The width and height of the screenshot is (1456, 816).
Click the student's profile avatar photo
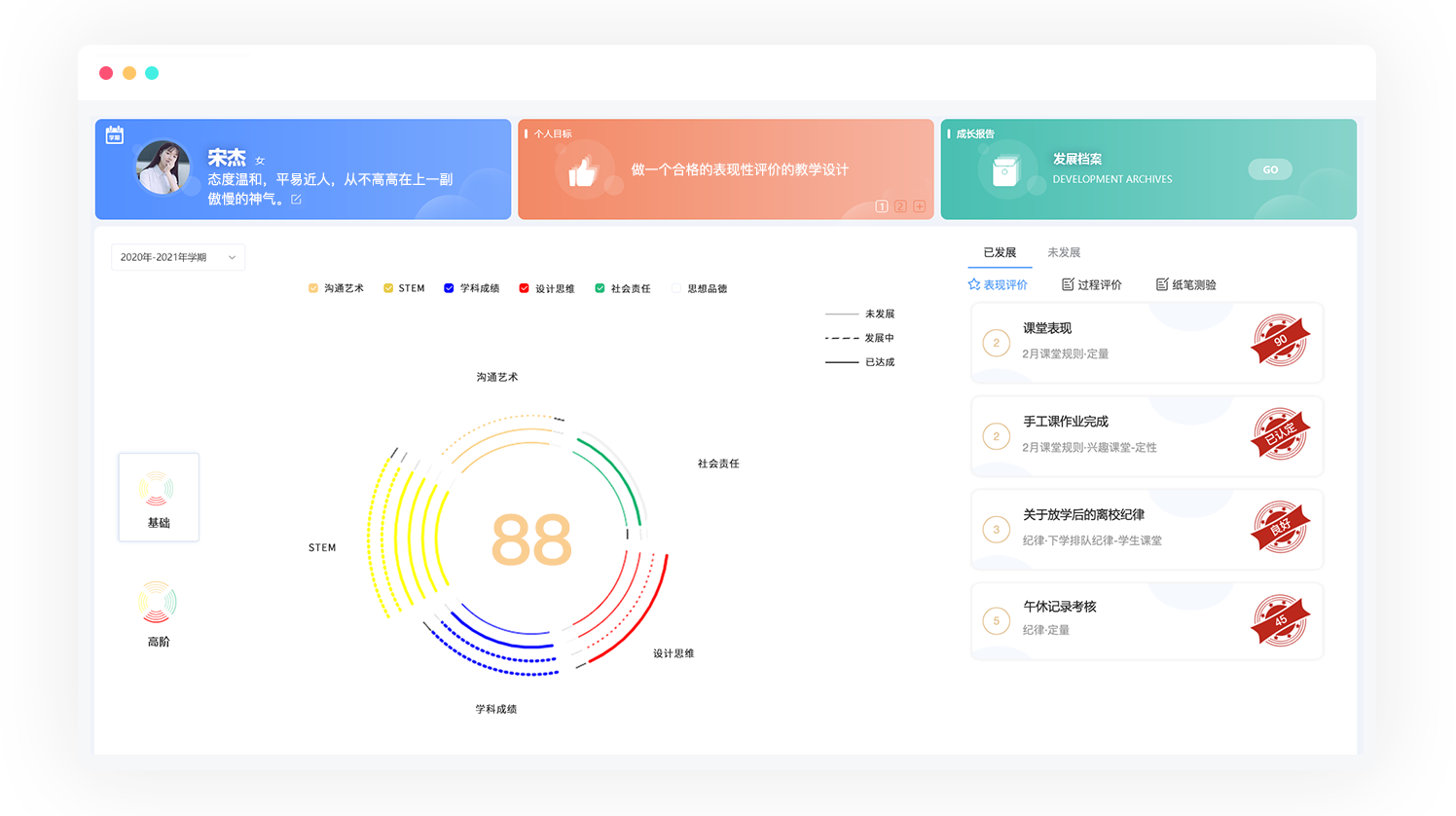(163, 167)
